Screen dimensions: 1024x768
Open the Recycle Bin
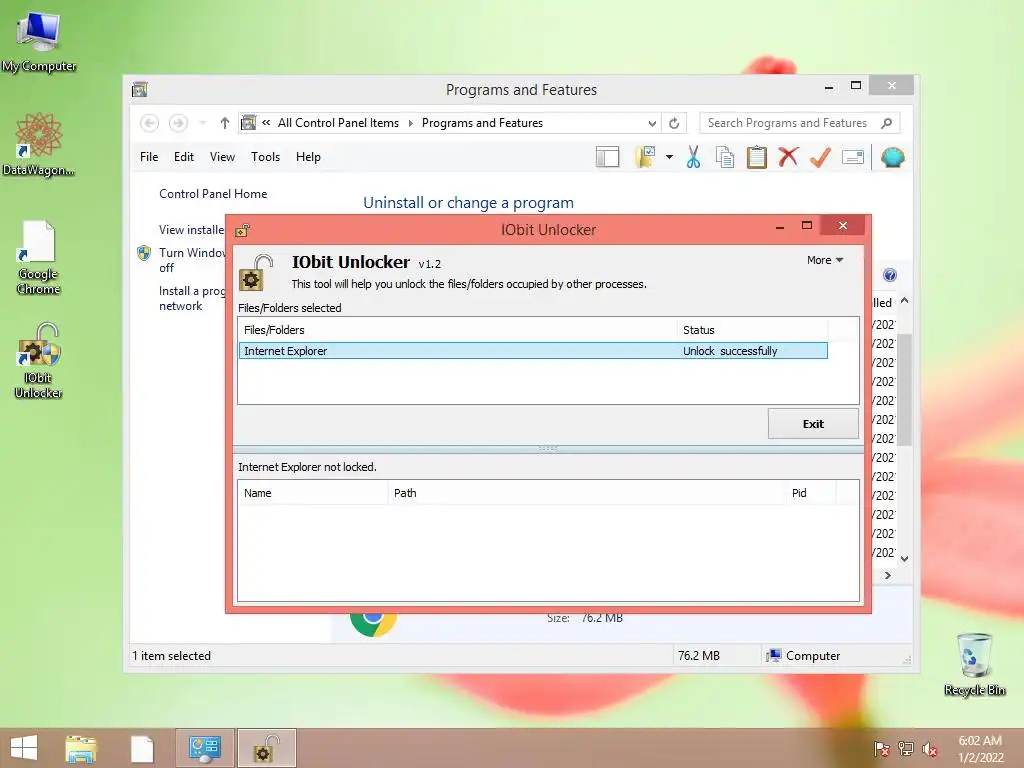(974, 664)
